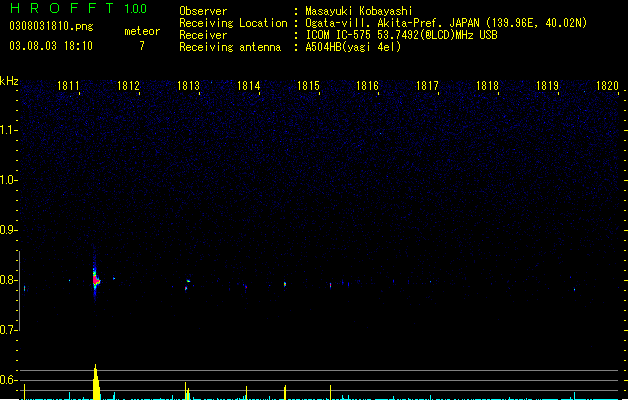Click the A504HB yagi antenna text
The height and width of the screenshot is (400, 629).
(x=353, y=47)
